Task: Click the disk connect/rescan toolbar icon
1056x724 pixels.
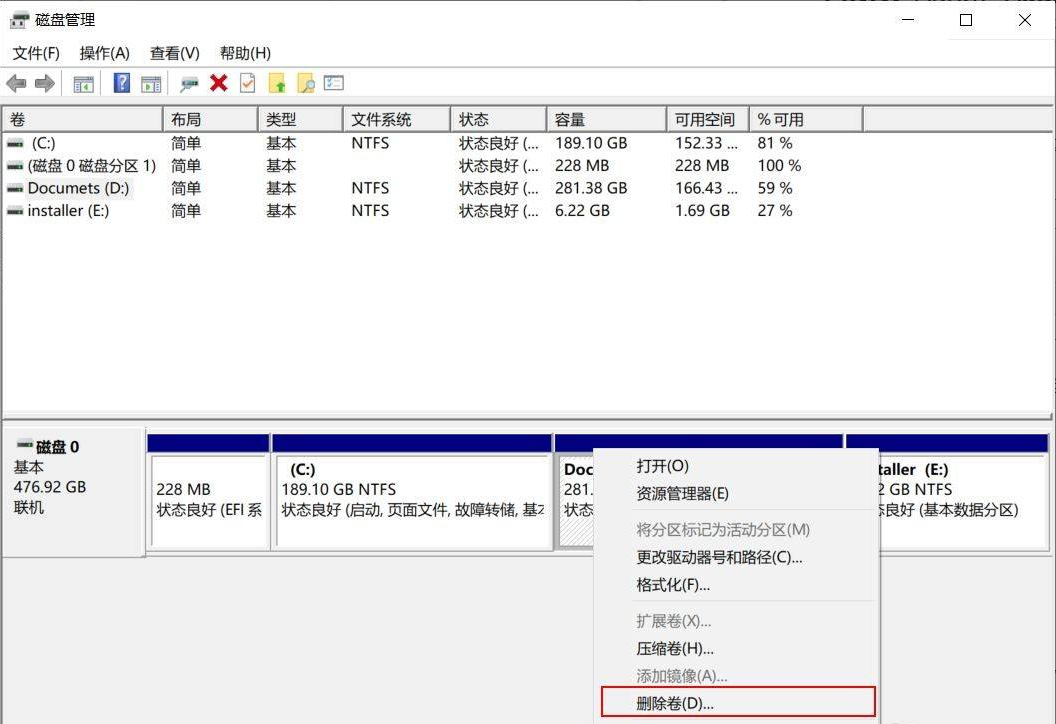Action: pos(189,84)
